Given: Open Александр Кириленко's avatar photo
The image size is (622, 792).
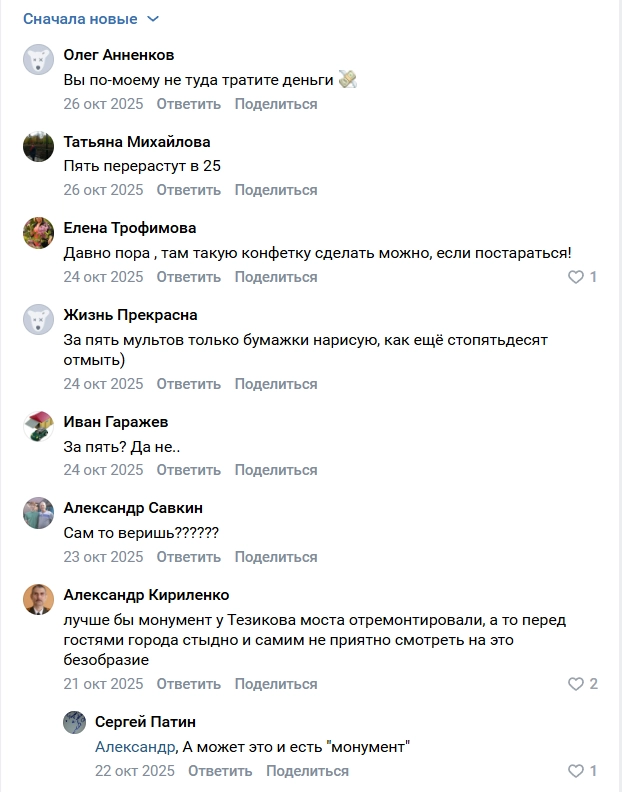Looking at the screenshot, I should point(38,600).
